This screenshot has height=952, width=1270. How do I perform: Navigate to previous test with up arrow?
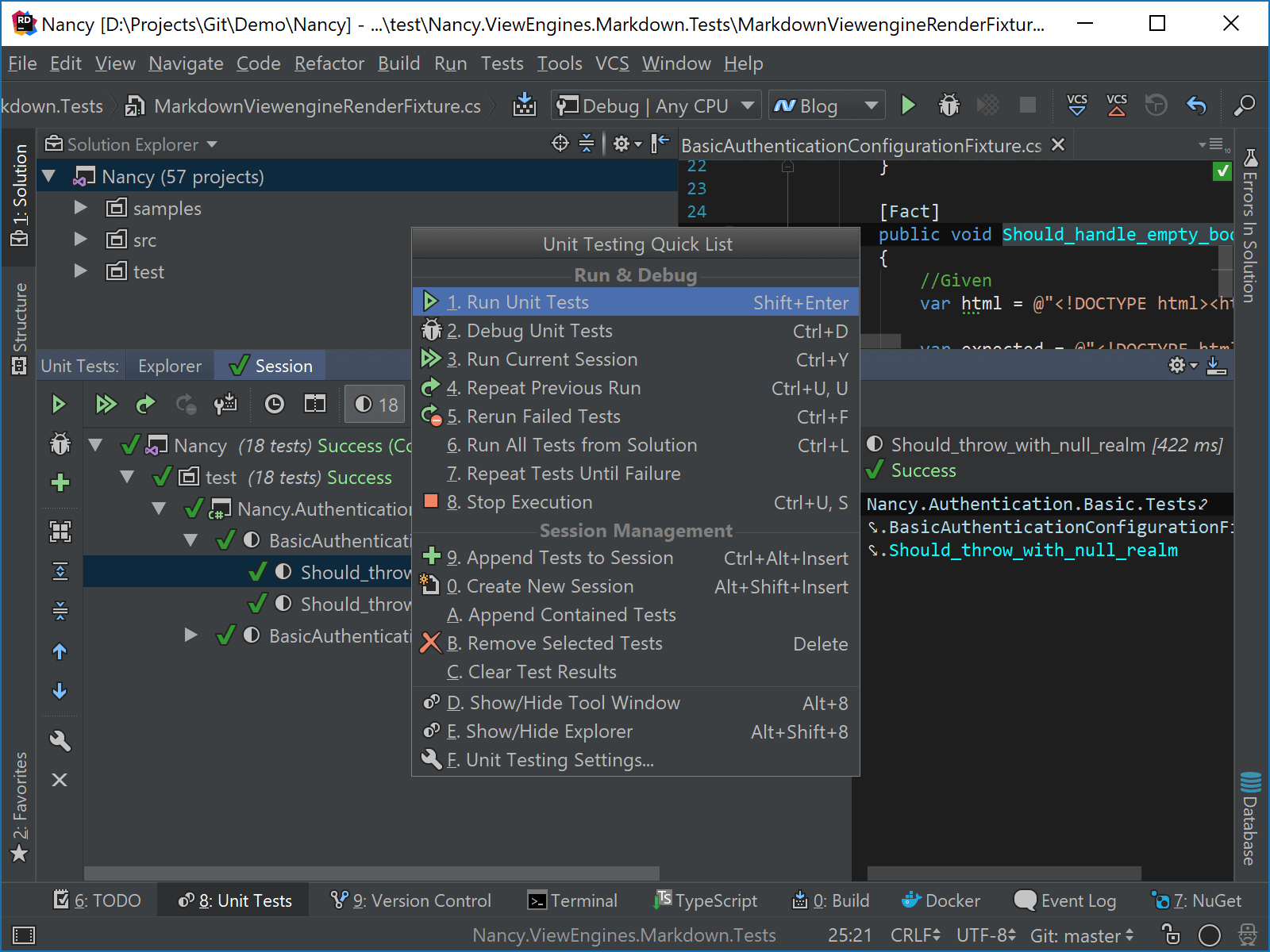tap(60, 652)
